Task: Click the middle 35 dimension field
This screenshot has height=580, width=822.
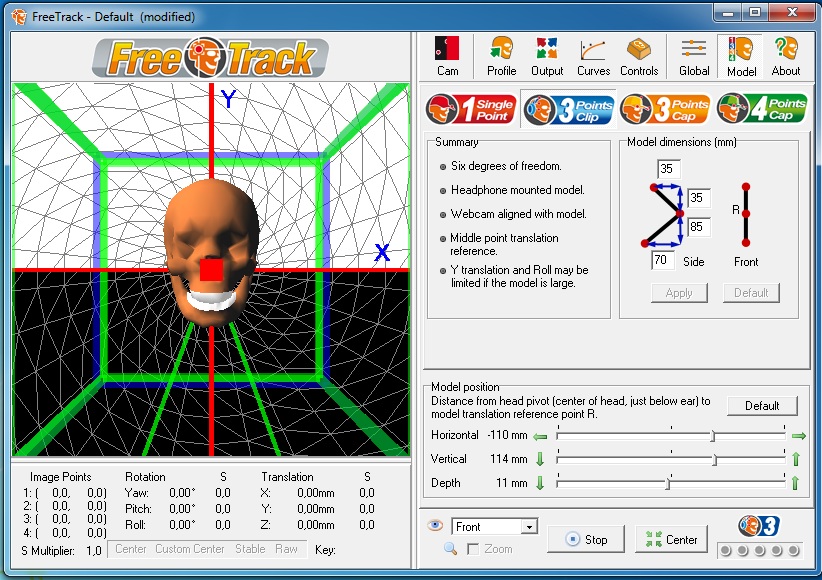Action: coord(698,198)
